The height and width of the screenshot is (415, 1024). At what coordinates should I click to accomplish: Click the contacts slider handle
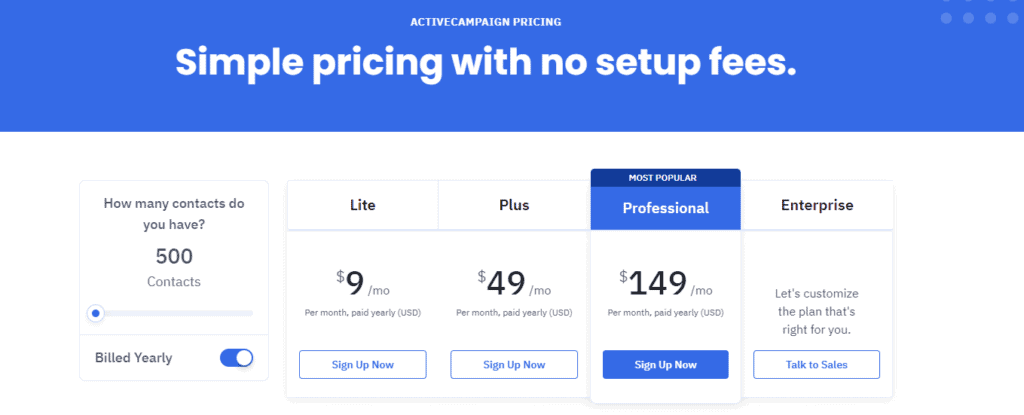96,313
